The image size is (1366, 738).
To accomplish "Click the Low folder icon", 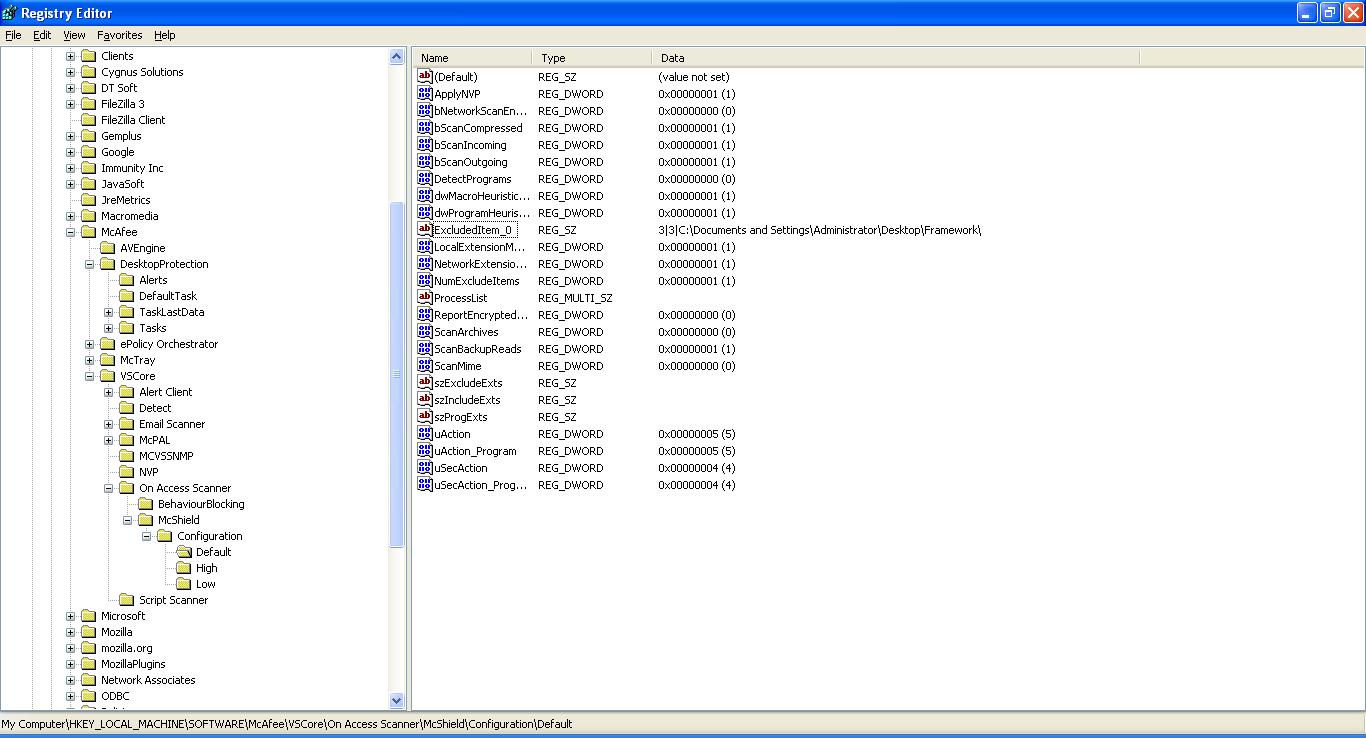I will 183,584.
